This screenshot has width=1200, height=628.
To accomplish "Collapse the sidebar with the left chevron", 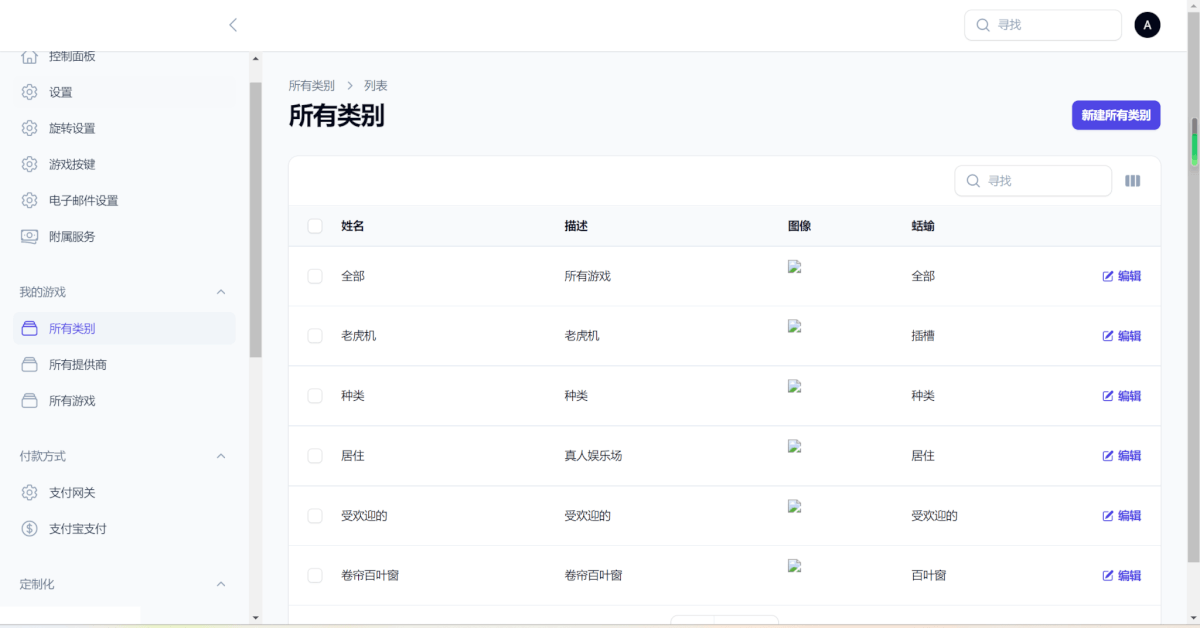I will click(233, 25).
